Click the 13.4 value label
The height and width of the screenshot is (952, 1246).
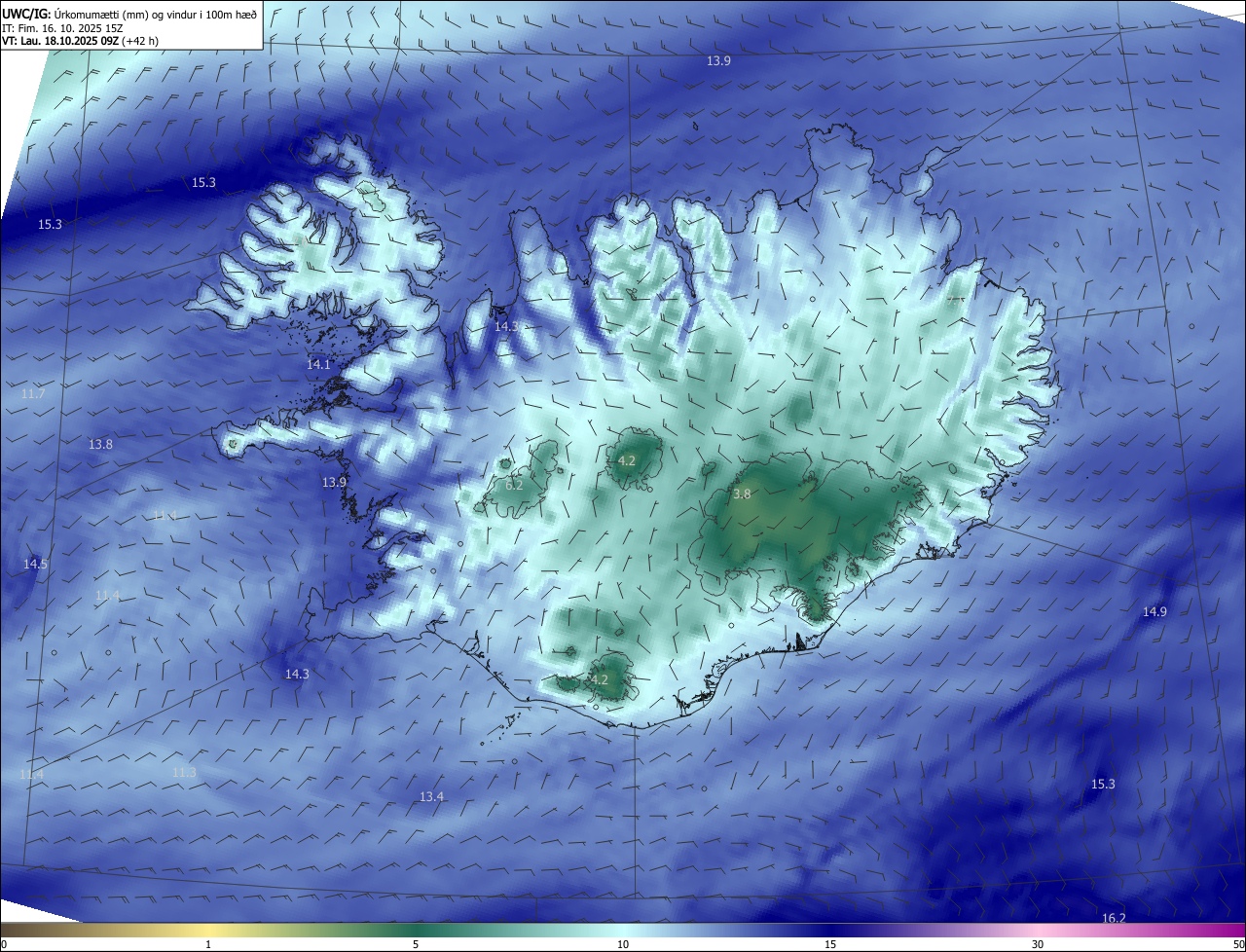pos(431,796)
